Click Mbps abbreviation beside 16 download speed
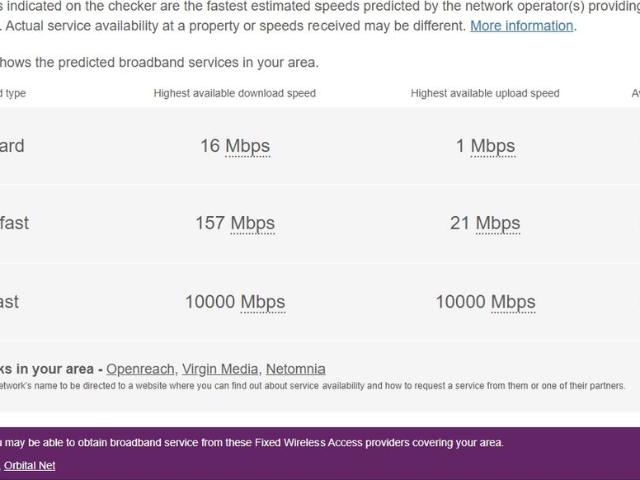Screen dimensions: 640x480 click(247, 146)
